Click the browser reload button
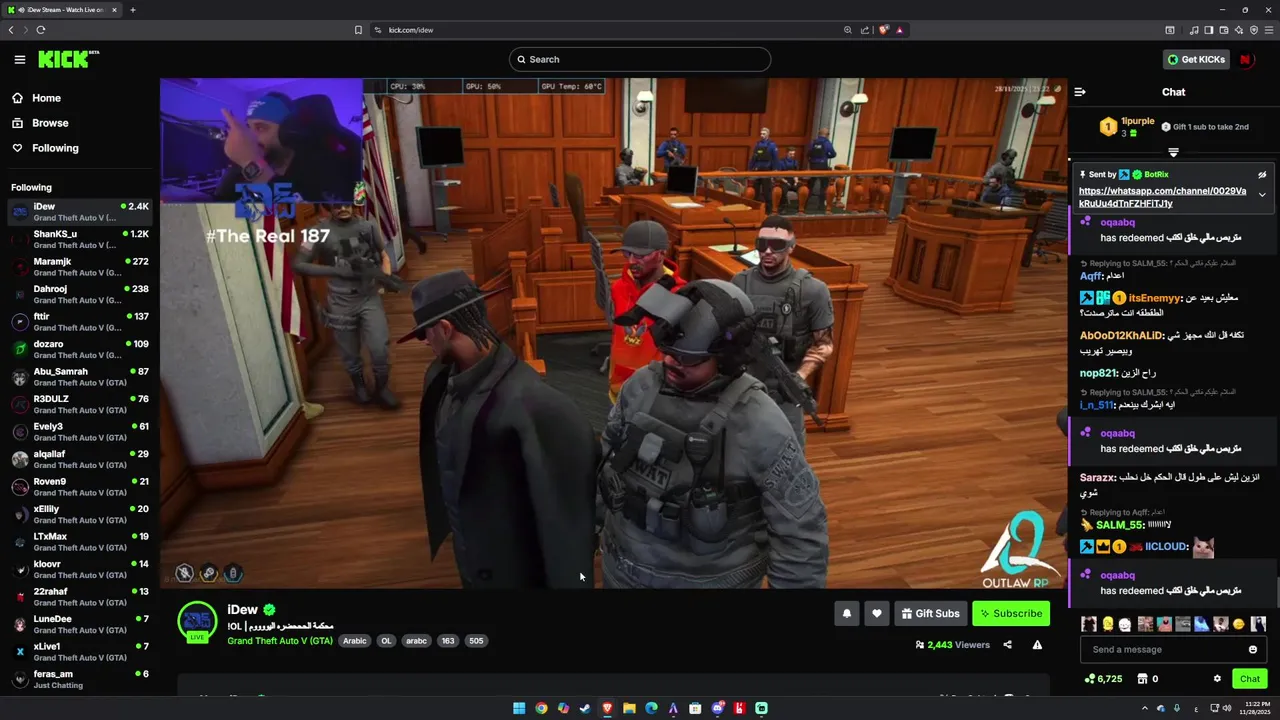 (41, 30)
